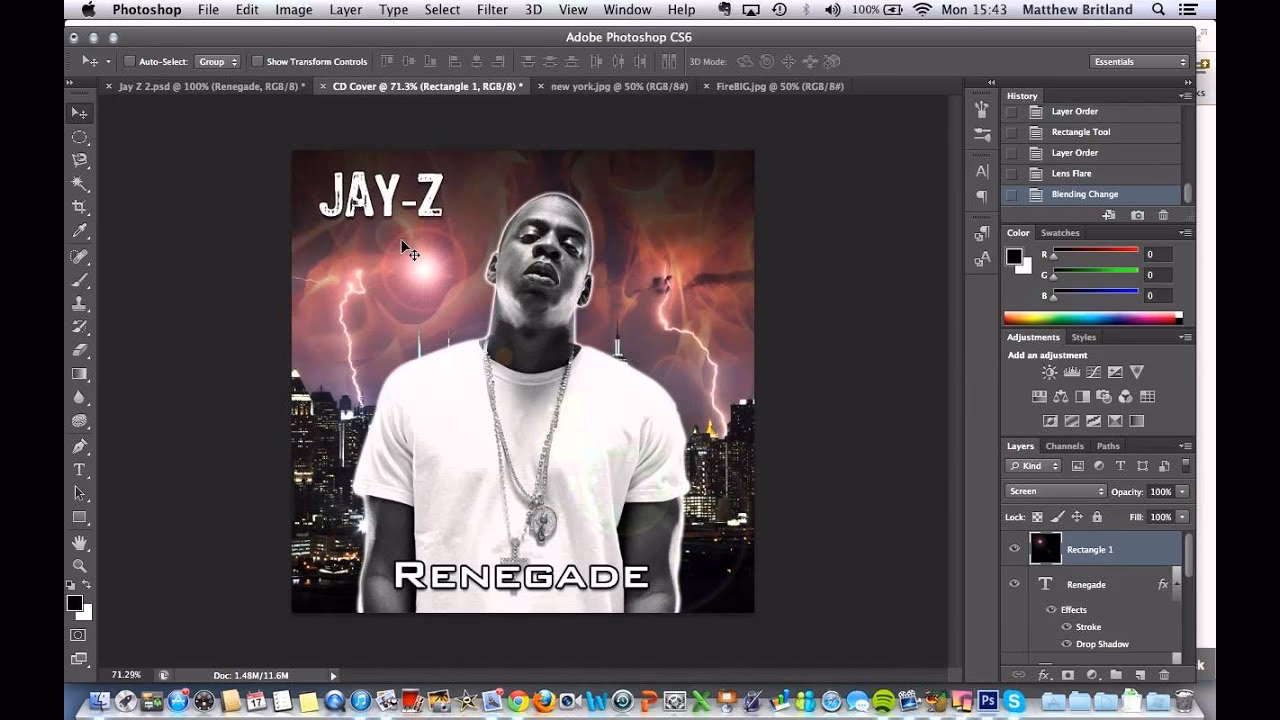Hide the Renegade text layer
Screen dimensions: 1280x720
(x=1014, y=584)
